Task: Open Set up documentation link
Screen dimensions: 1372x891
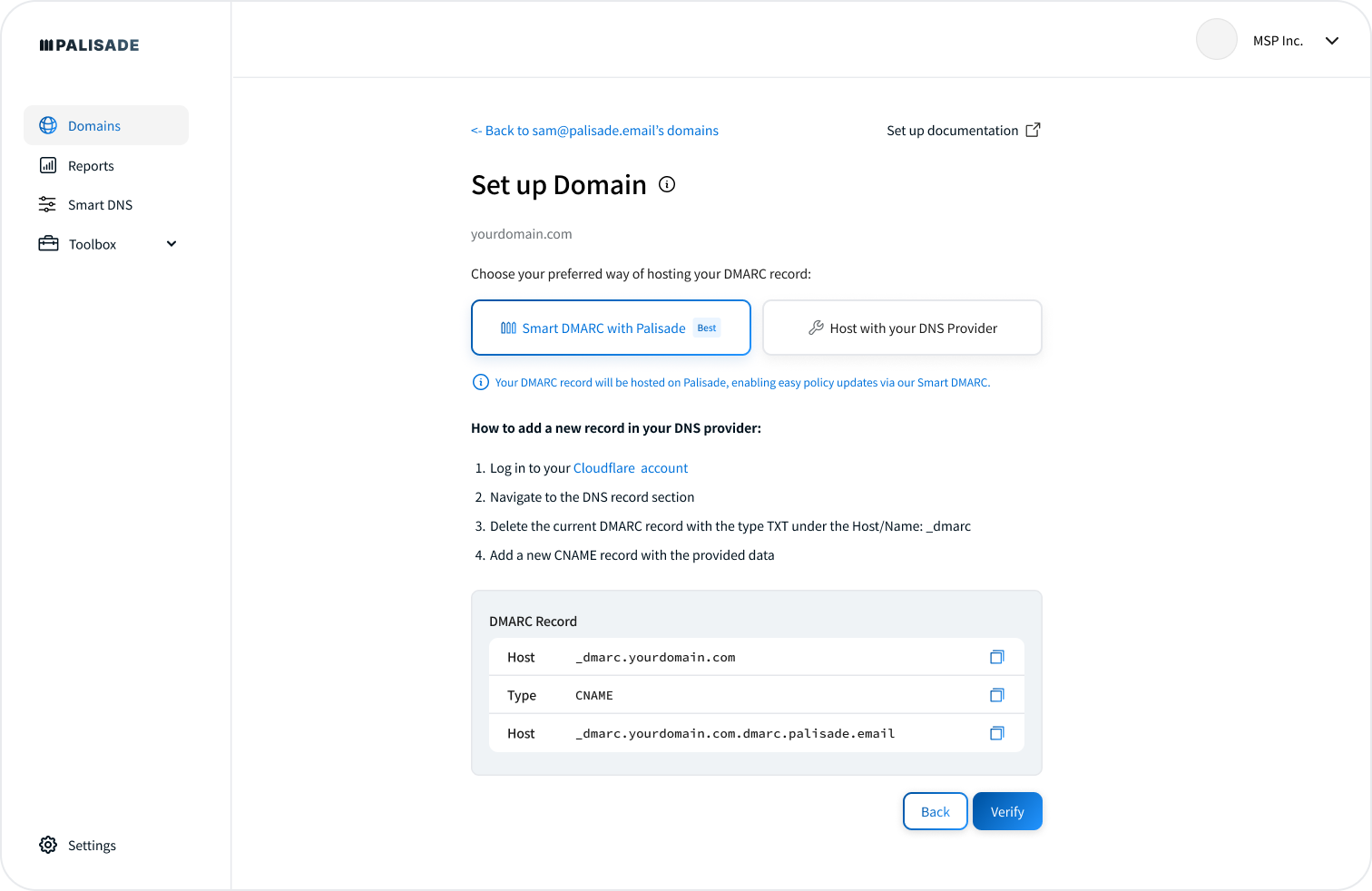Action: pos(952,131)
